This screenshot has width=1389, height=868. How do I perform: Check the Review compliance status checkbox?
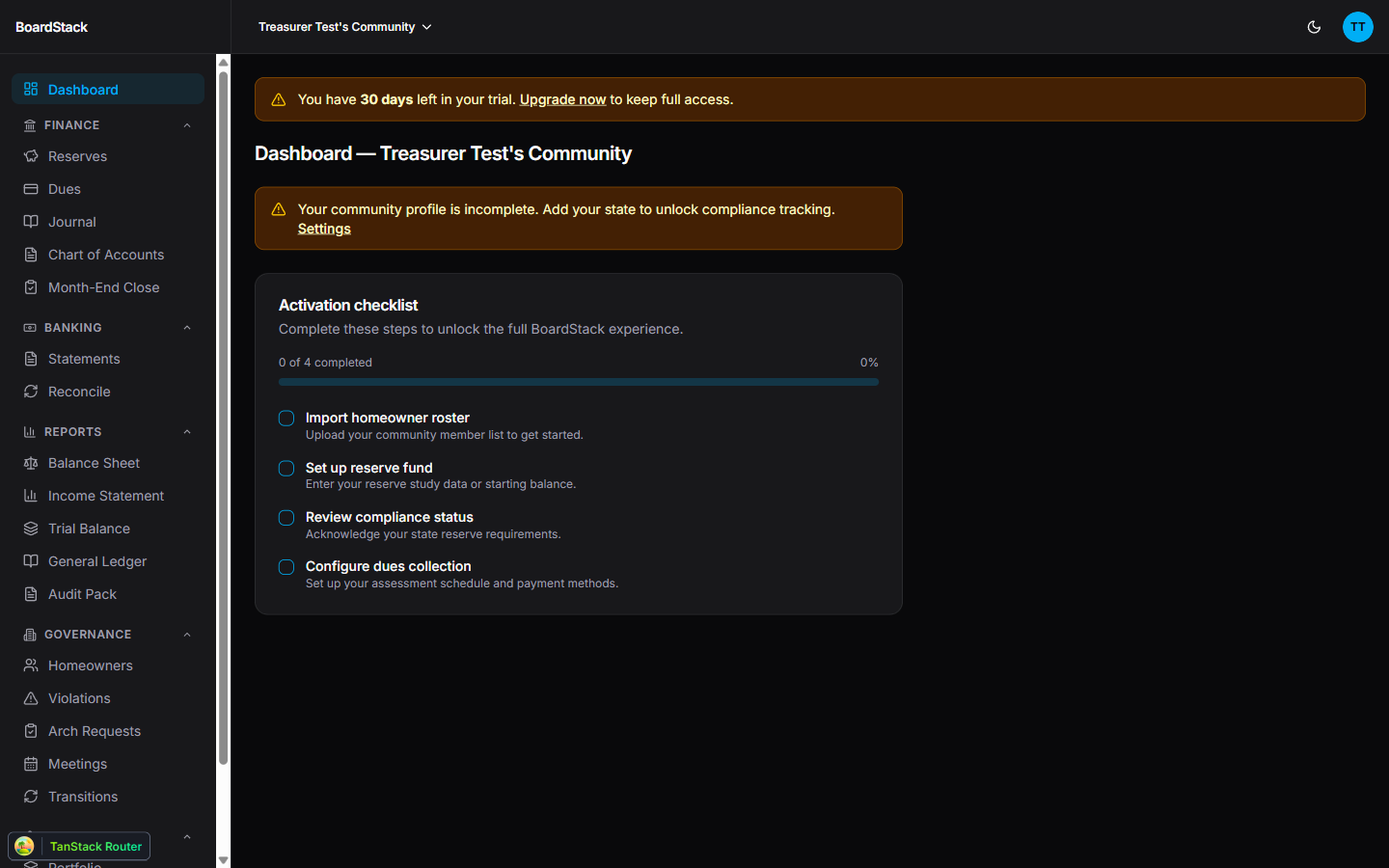pos(286,518)
